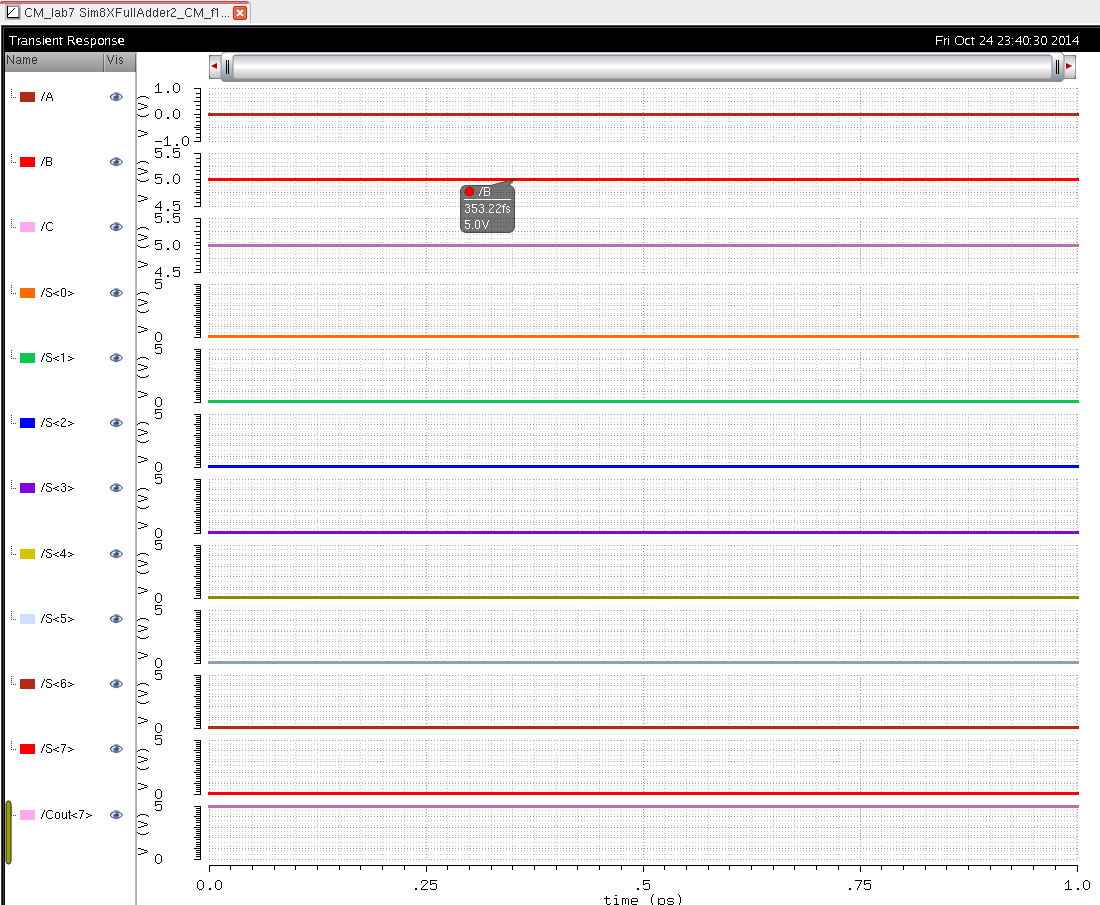
Task: Click the /C pink color swatch
Action: click(28, 228)
